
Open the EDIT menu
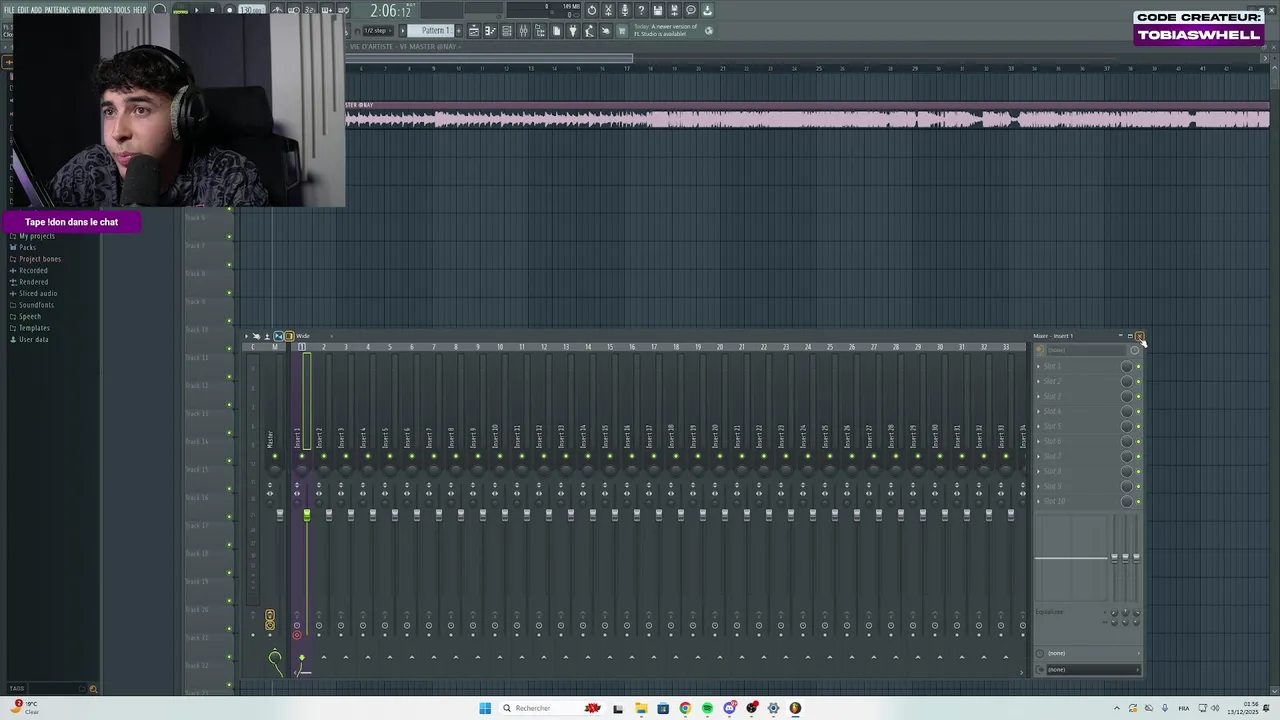click(22, 10)
